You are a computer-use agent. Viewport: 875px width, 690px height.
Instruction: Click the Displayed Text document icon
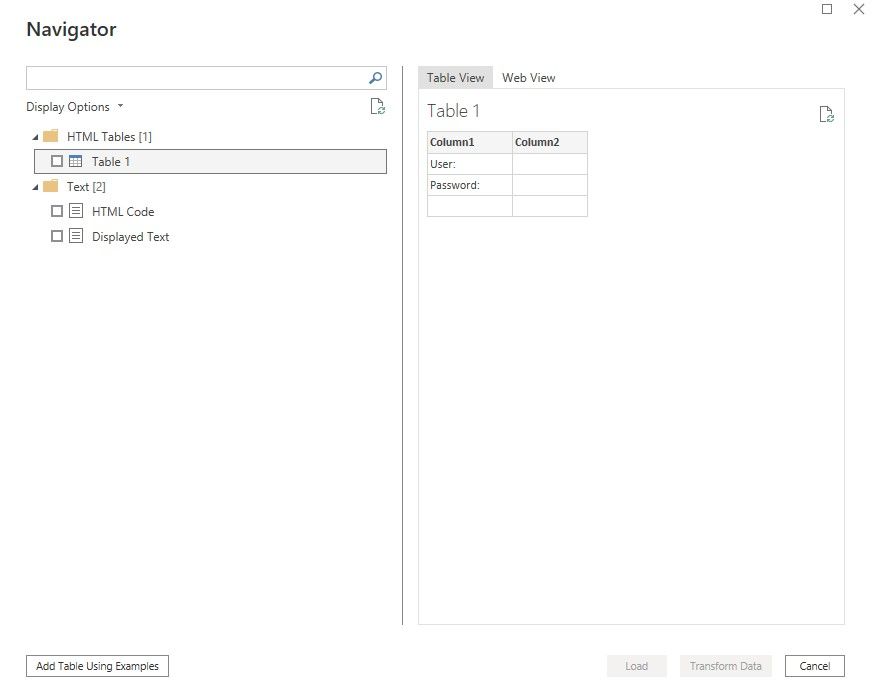[x=76, y=236]
